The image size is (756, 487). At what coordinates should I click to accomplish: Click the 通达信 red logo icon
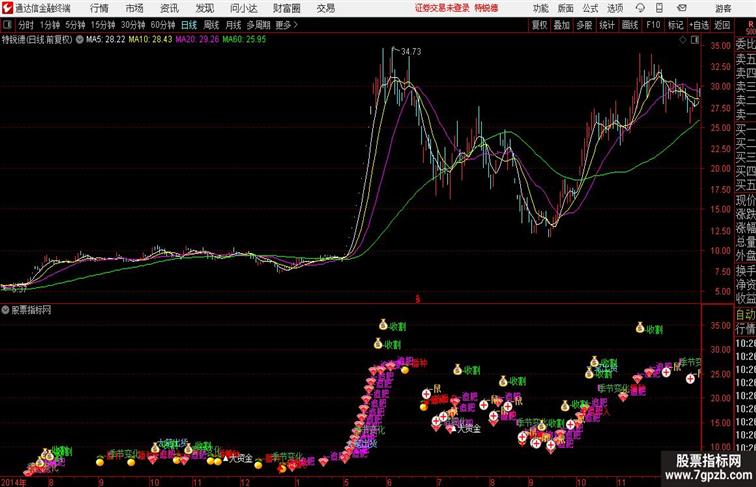(7, 8)
